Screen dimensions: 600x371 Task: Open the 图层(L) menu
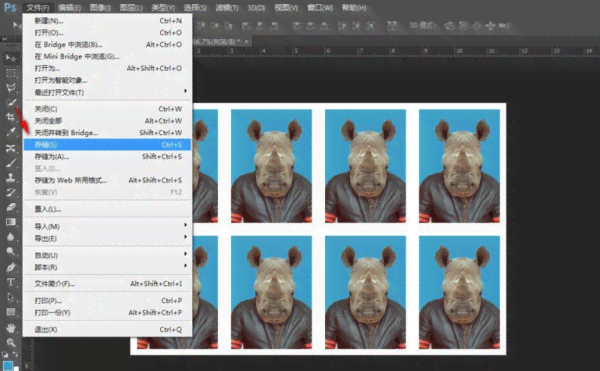tap(131, 8)
